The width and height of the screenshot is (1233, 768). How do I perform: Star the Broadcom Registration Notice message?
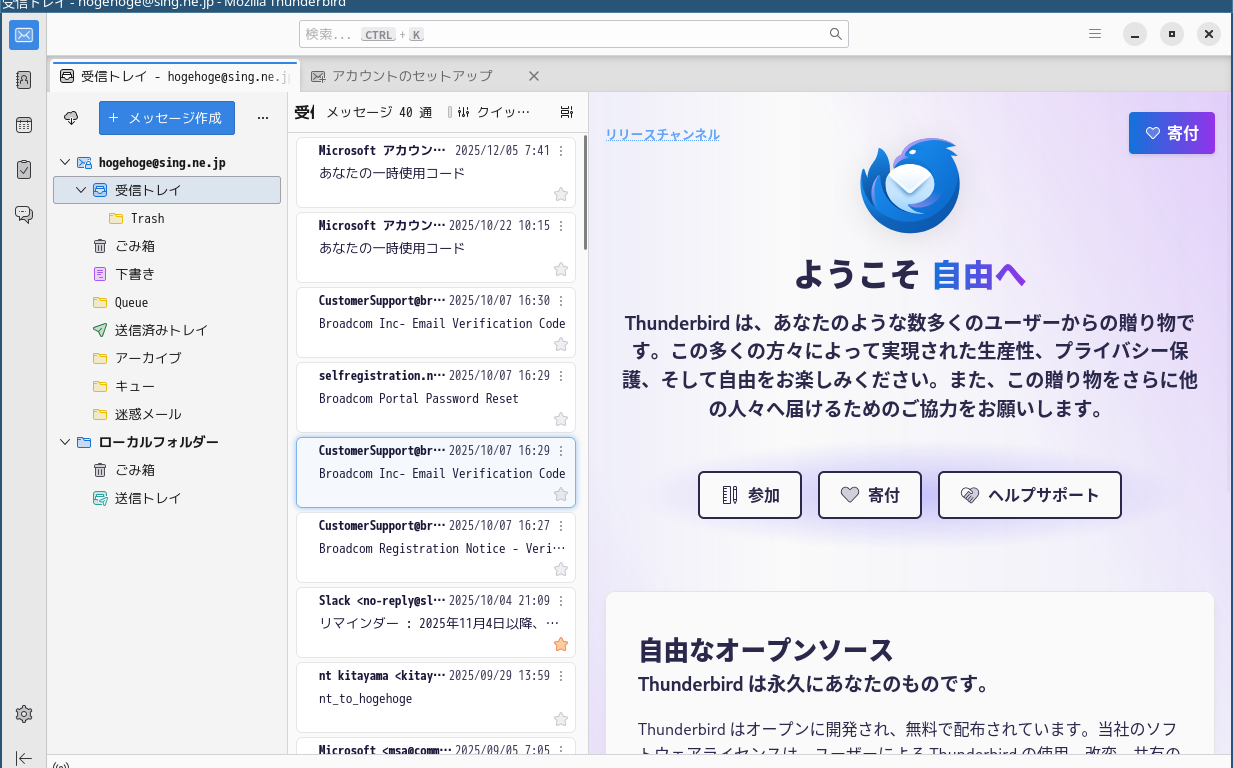point(561,569)
